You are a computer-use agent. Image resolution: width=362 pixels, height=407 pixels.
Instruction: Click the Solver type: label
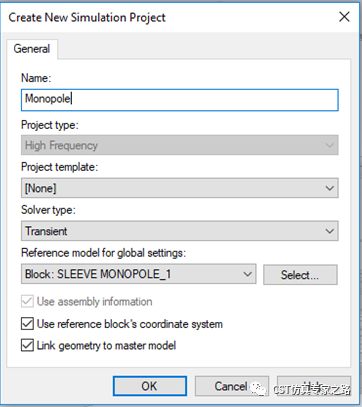[x=48, y=210]
